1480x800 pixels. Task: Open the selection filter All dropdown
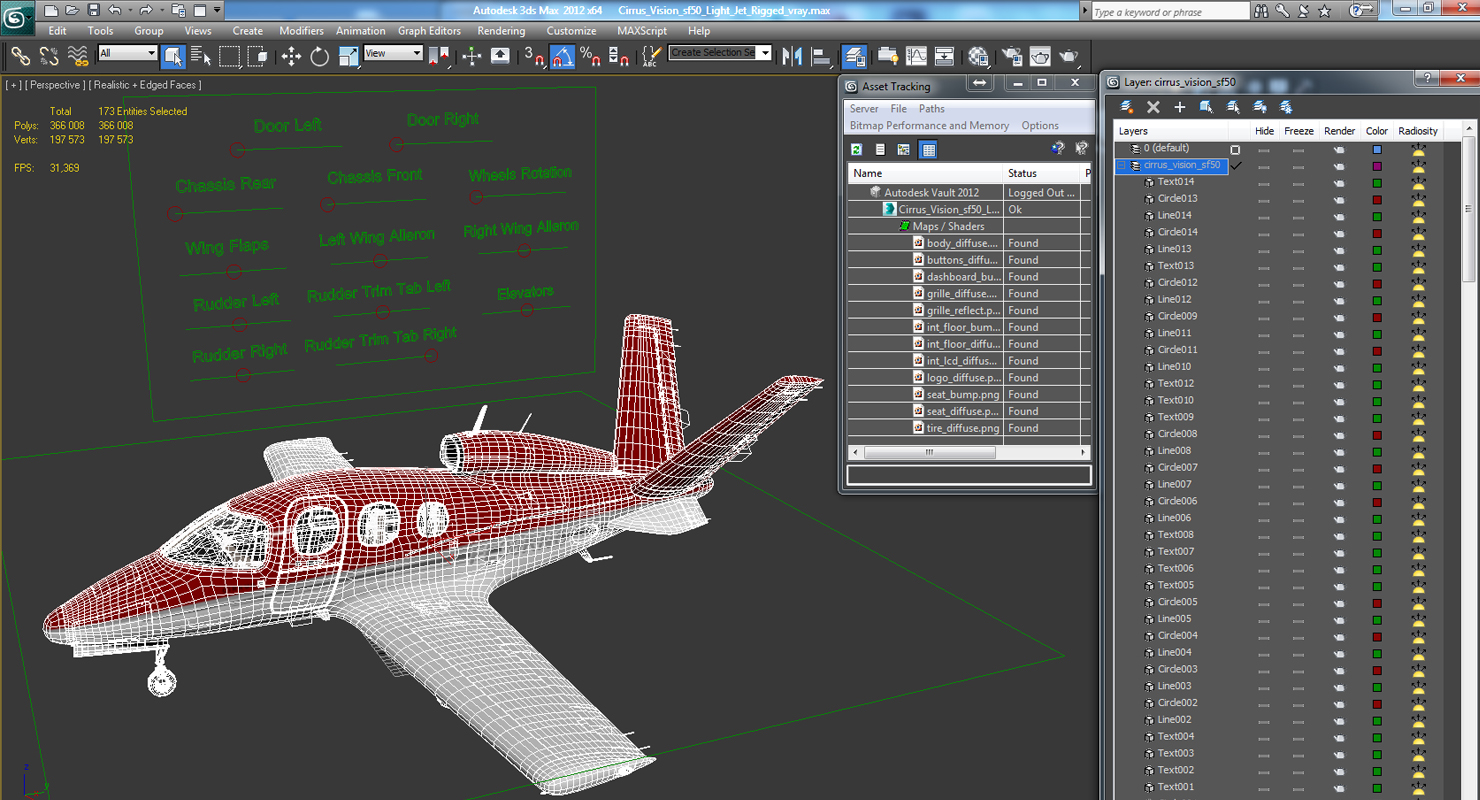click(x=127, y=53)
